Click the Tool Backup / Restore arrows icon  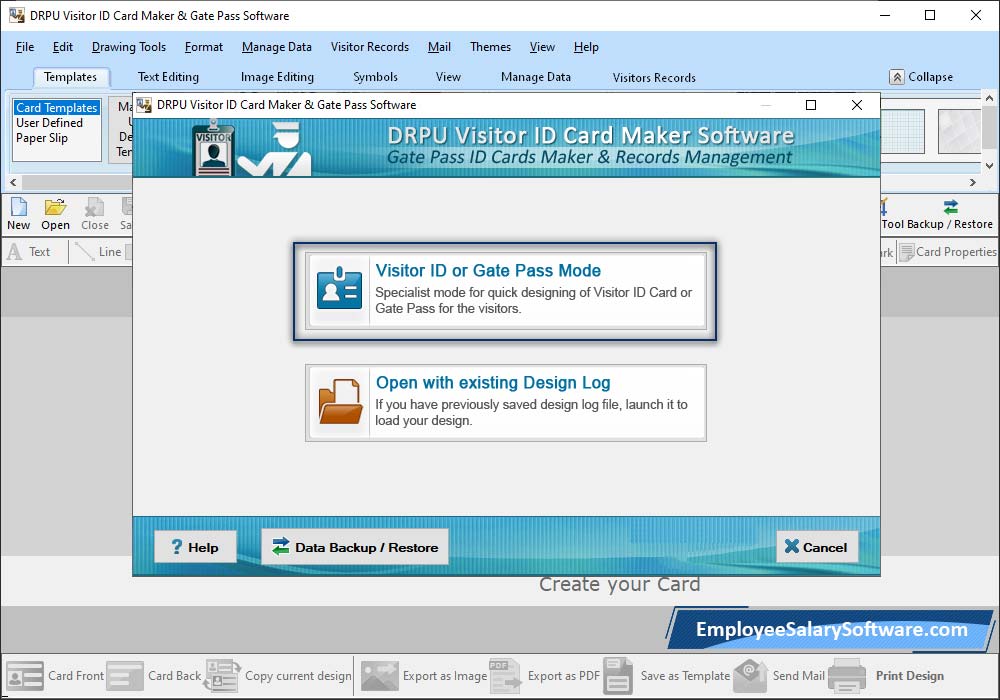pos(950,207)
